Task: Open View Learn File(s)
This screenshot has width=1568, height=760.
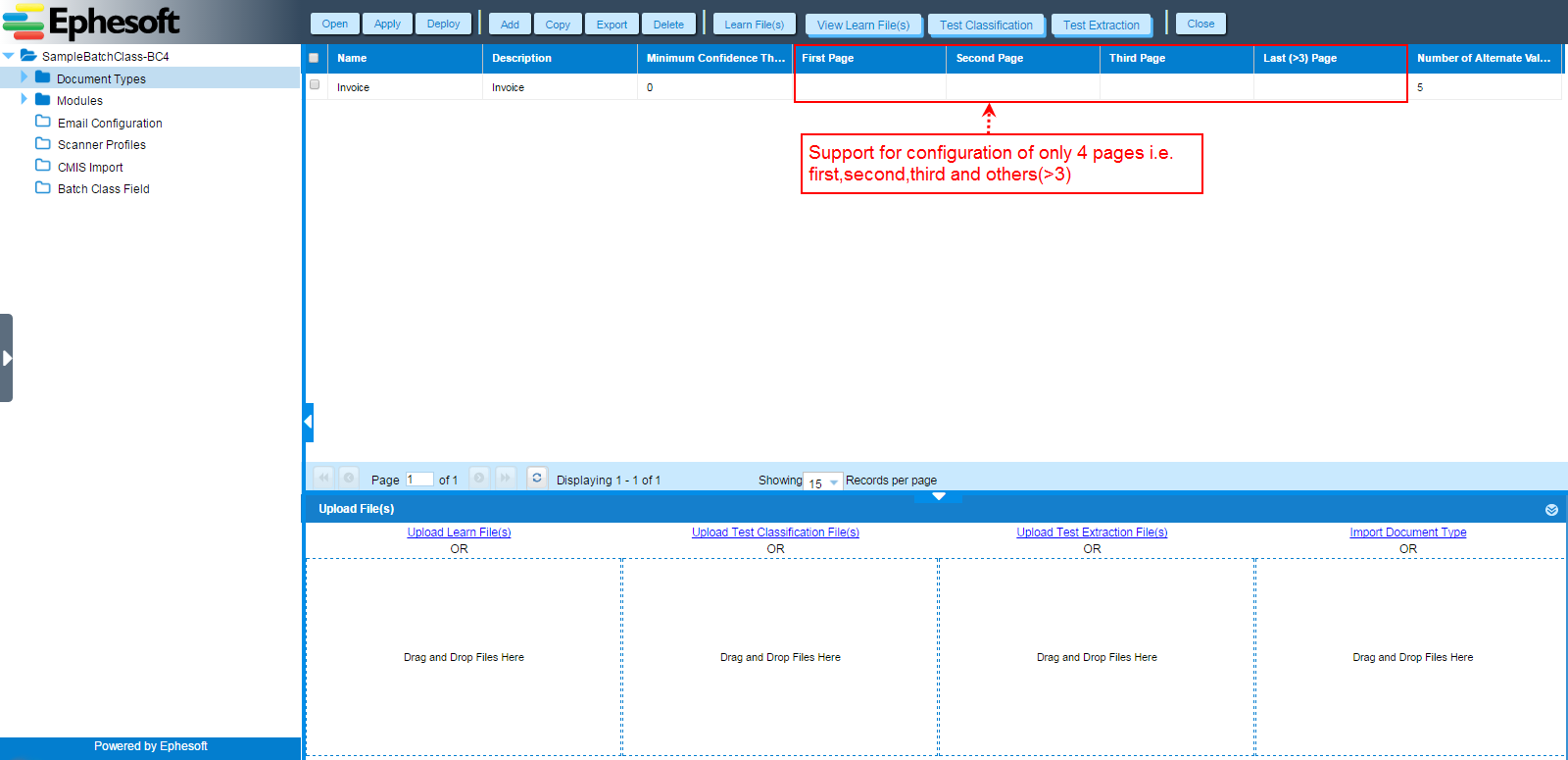Action: tap(863, 25)
